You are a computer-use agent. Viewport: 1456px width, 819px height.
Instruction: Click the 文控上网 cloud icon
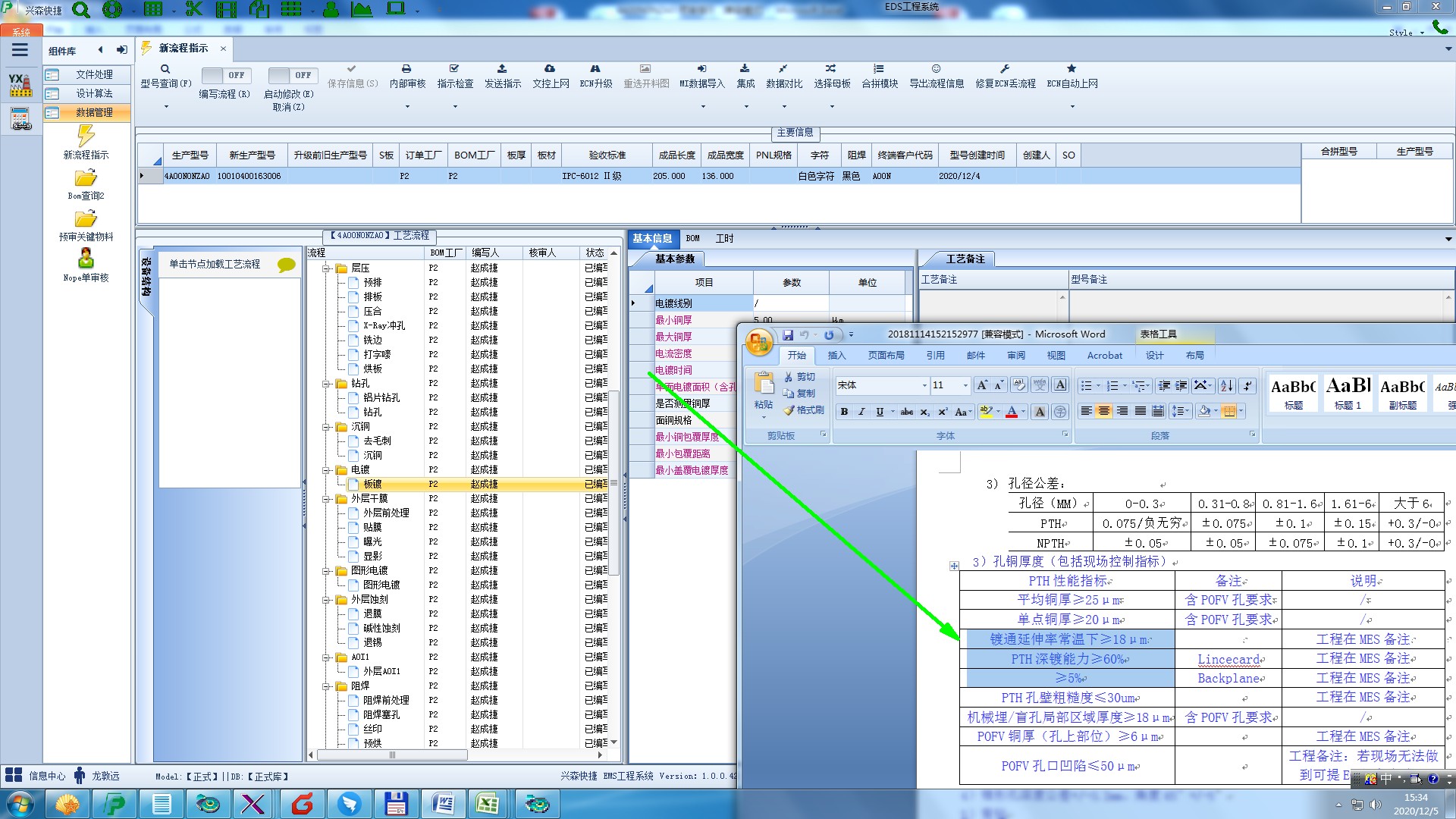click(x=550, y=69)
